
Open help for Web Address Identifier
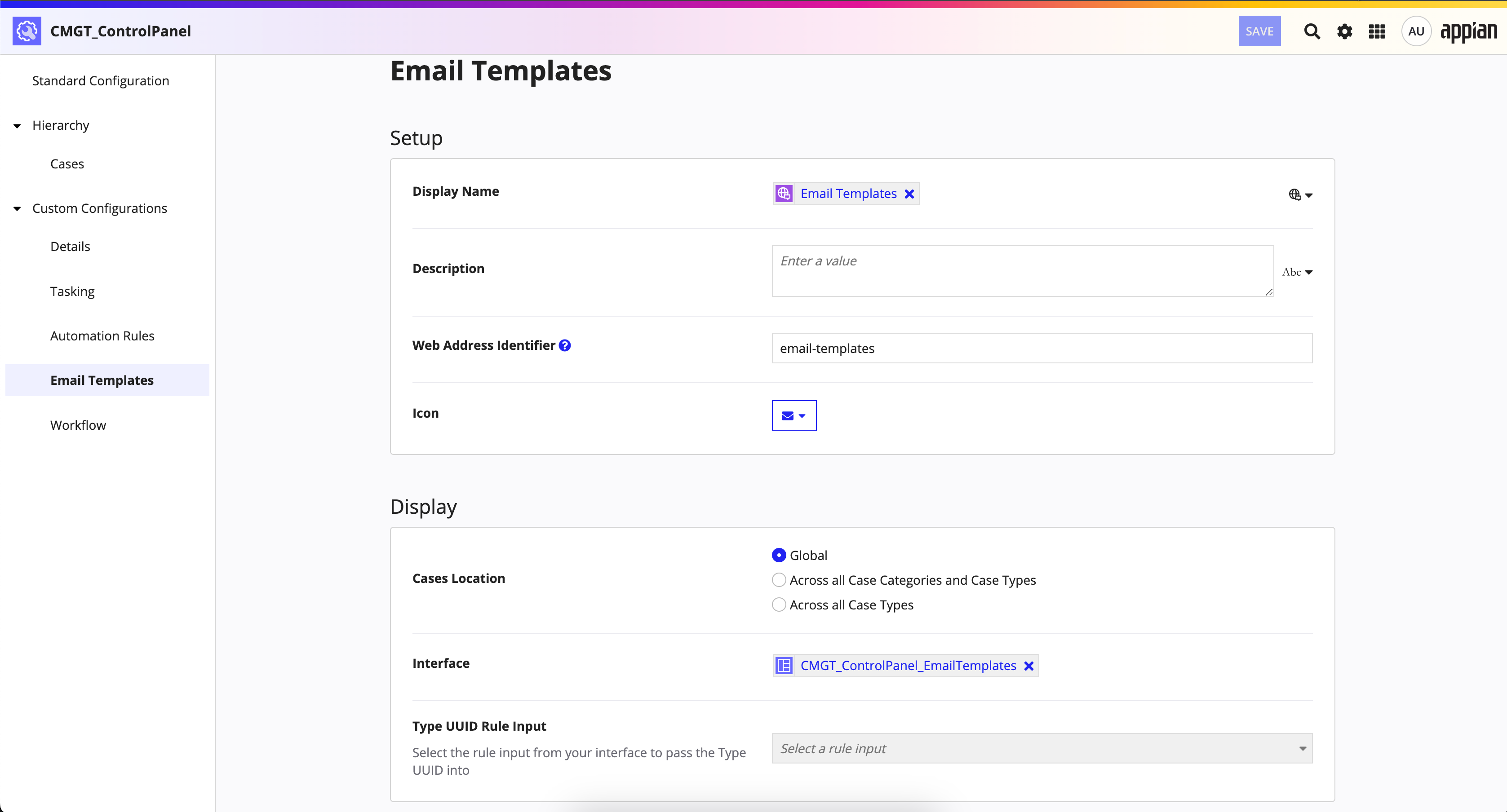tap(564, 345)
